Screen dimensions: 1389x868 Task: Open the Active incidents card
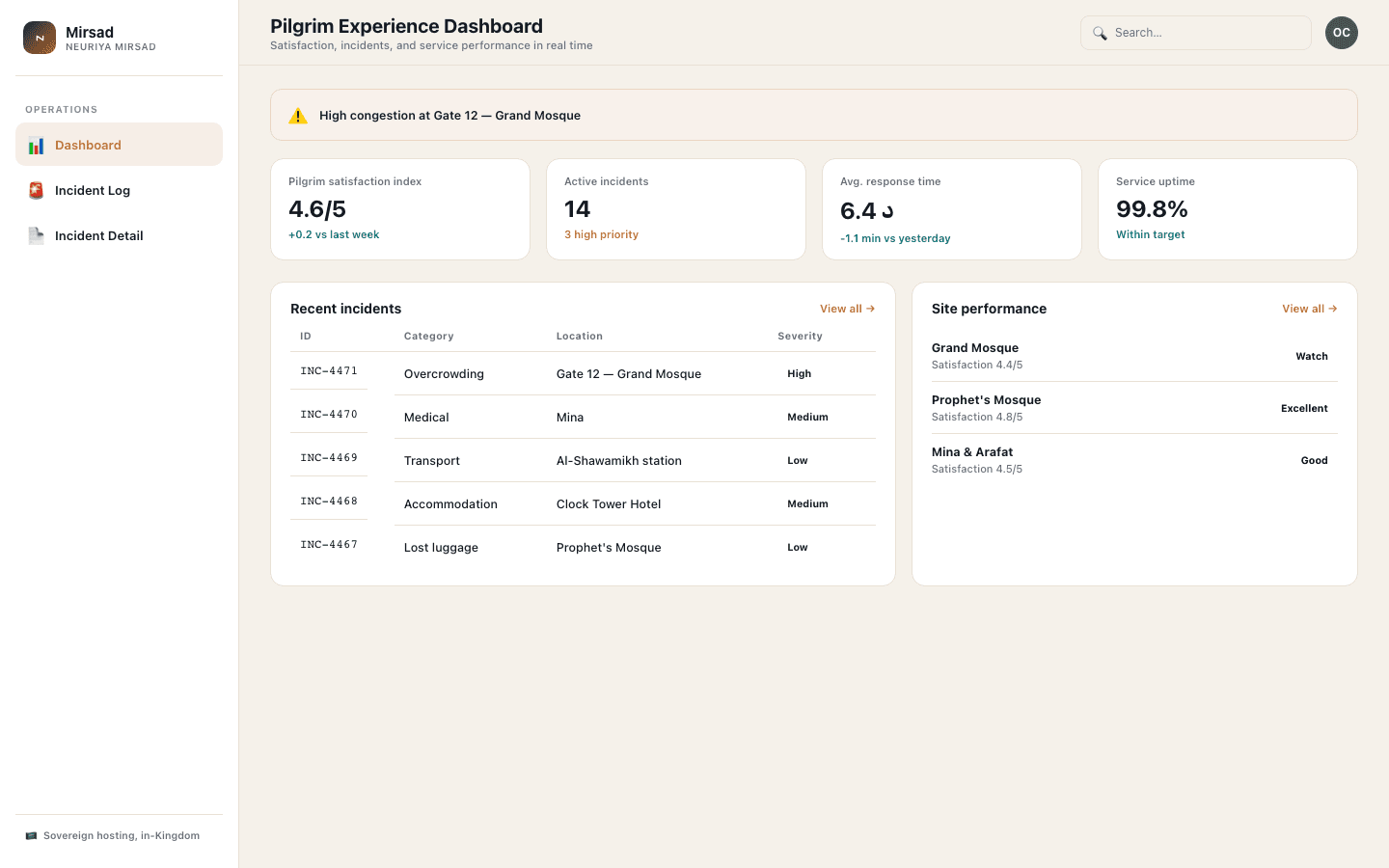point(676,209)
